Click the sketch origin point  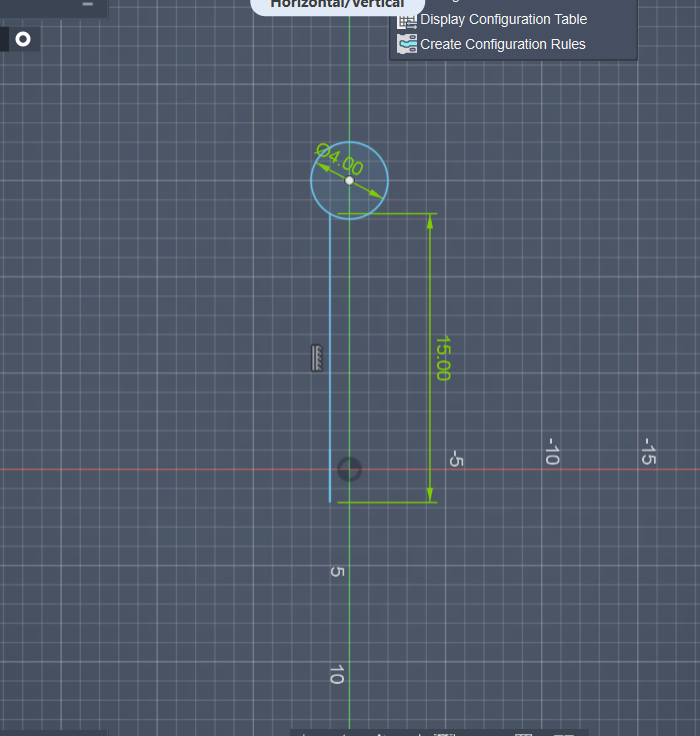tap(349, 469)
